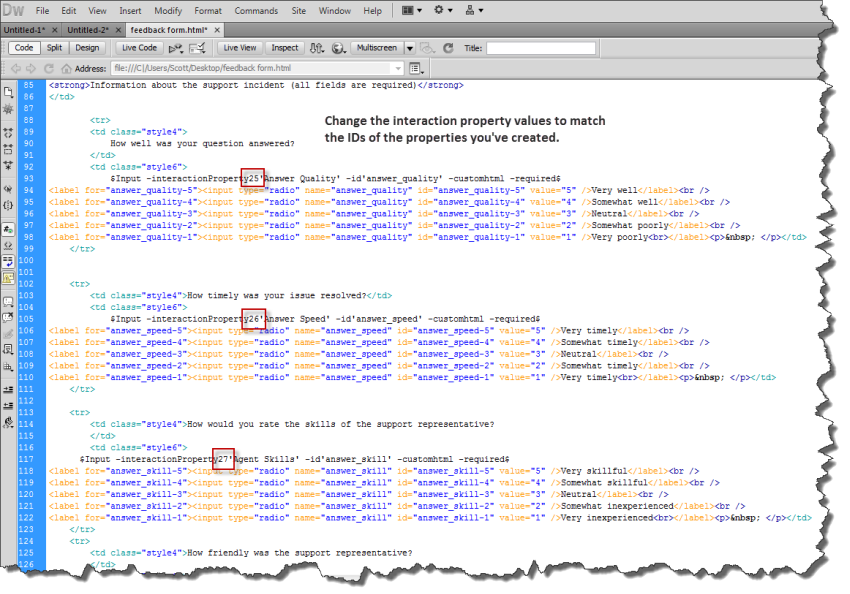The height and width of the screenshot is (594, 850).
Task: Toggle syntax error alerts in info bar
Action: [8, 278]
